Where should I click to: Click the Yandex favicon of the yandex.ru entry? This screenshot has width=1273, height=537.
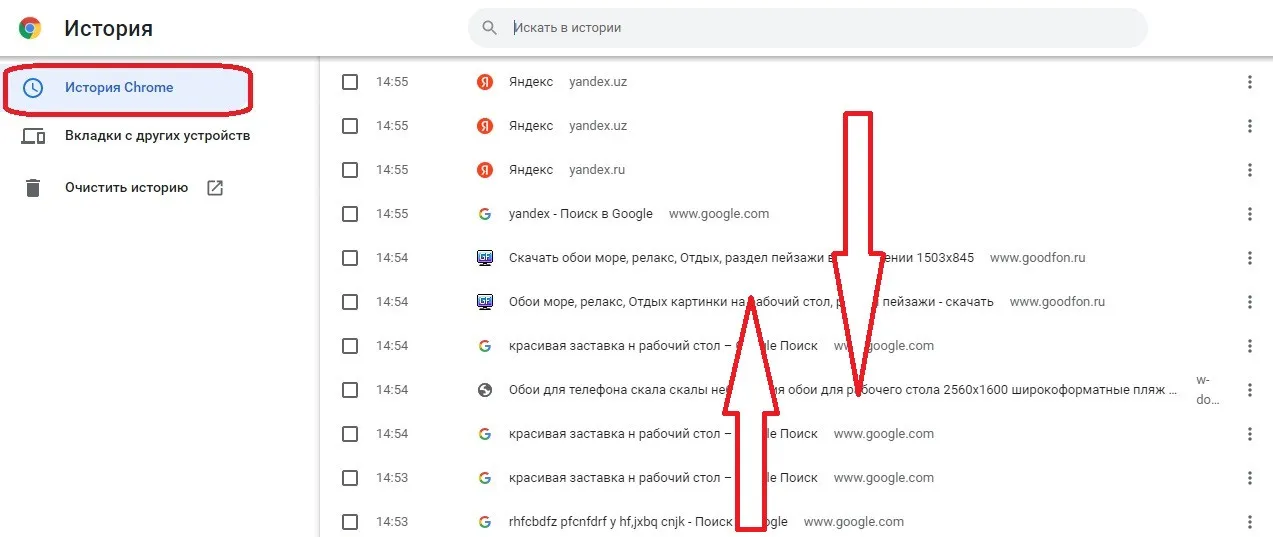pyautogui.click(x=485, y=170)
